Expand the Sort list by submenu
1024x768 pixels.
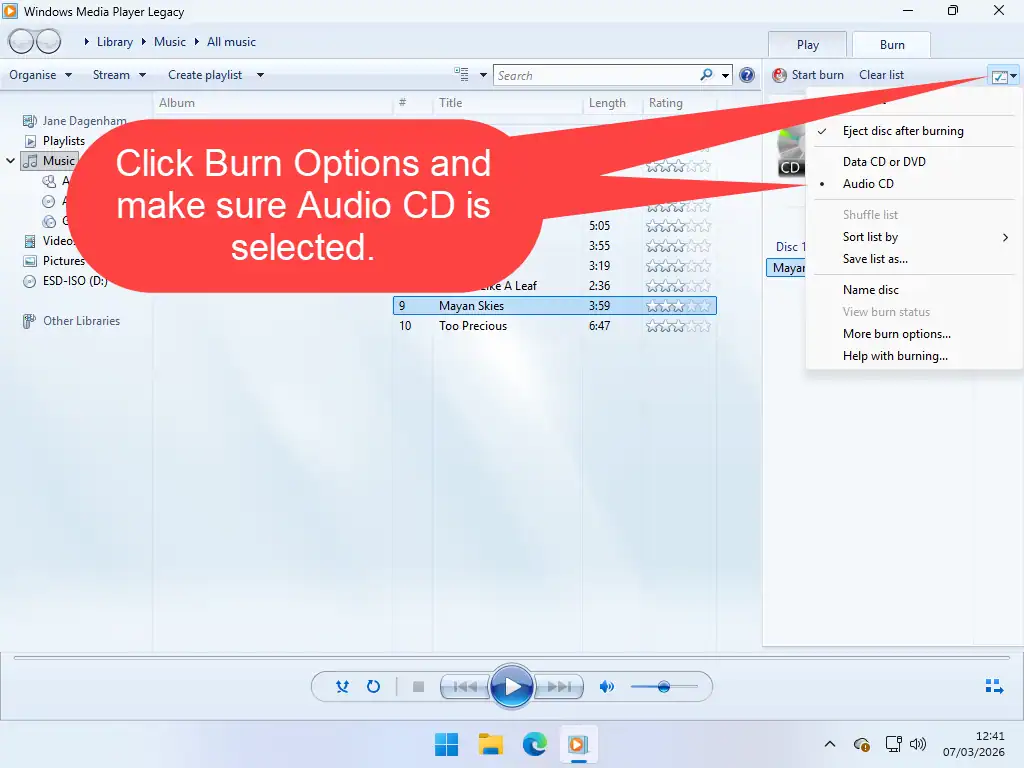coord(870,237)
